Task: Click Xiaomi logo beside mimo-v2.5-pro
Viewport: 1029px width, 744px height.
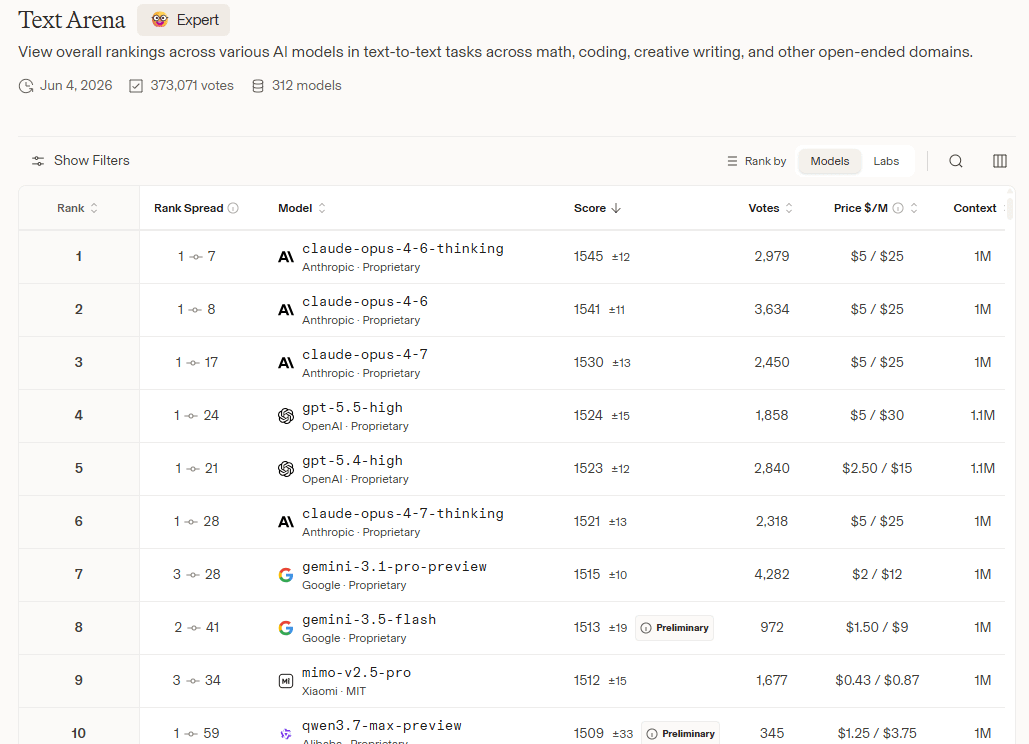Action: [285, 681]
